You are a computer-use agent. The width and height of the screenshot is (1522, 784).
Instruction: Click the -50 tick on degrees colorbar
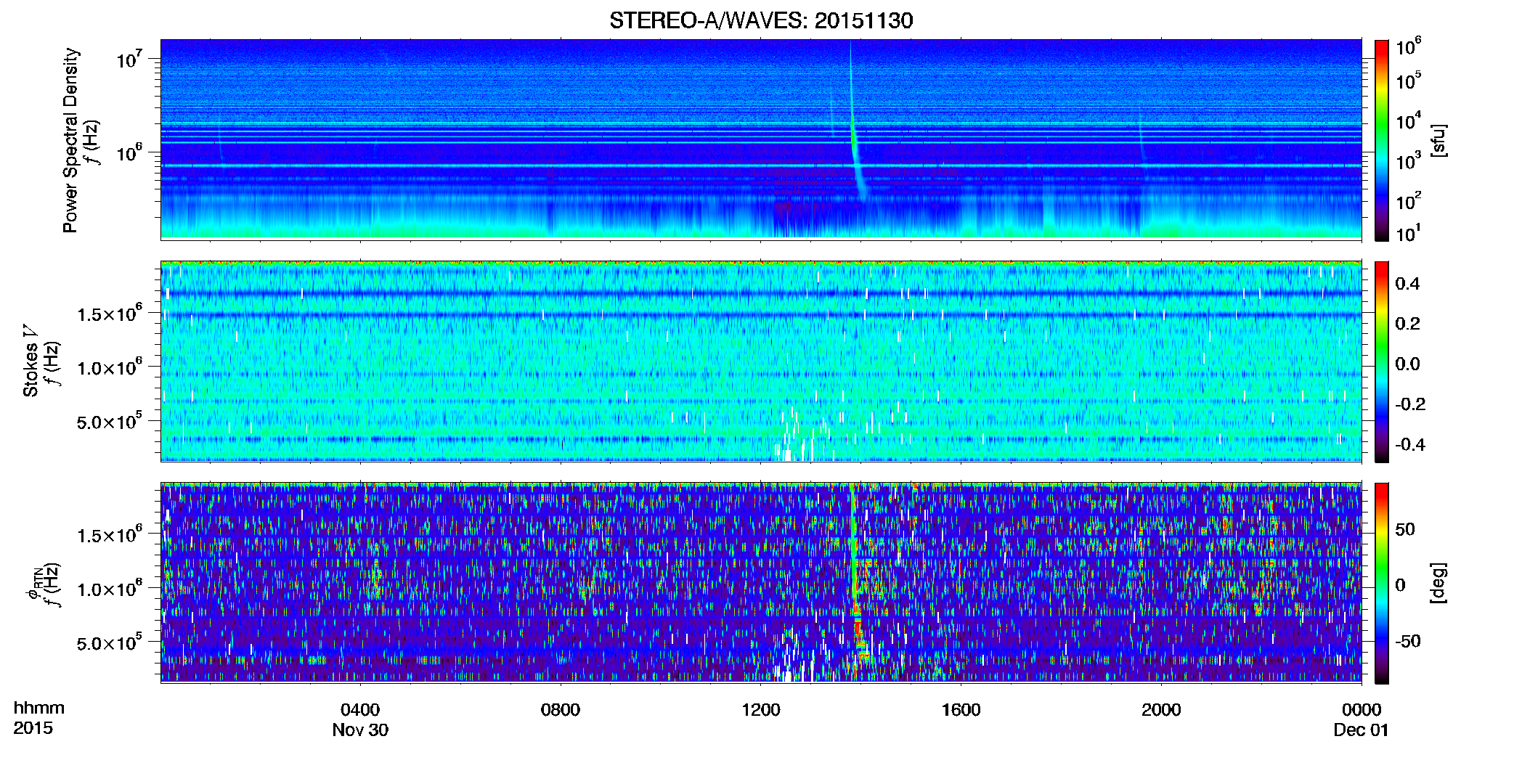(1407, 641)
